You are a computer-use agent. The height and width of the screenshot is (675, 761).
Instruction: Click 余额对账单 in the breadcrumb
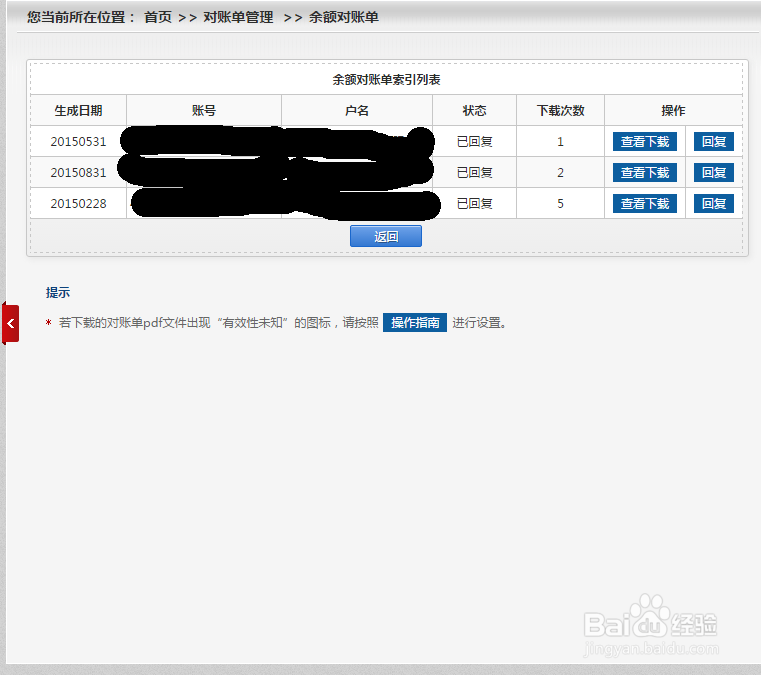point(344,17)
